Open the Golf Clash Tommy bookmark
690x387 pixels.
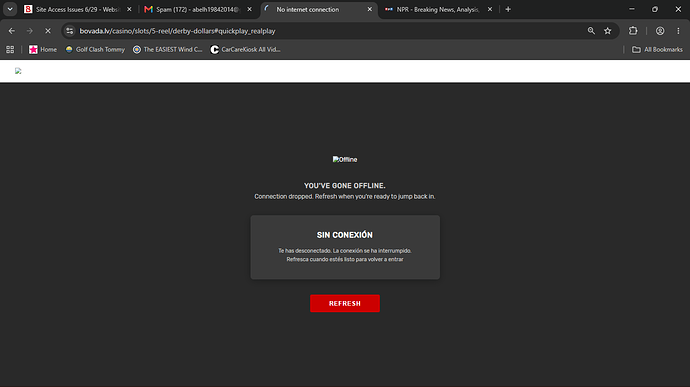click(95, 49)
